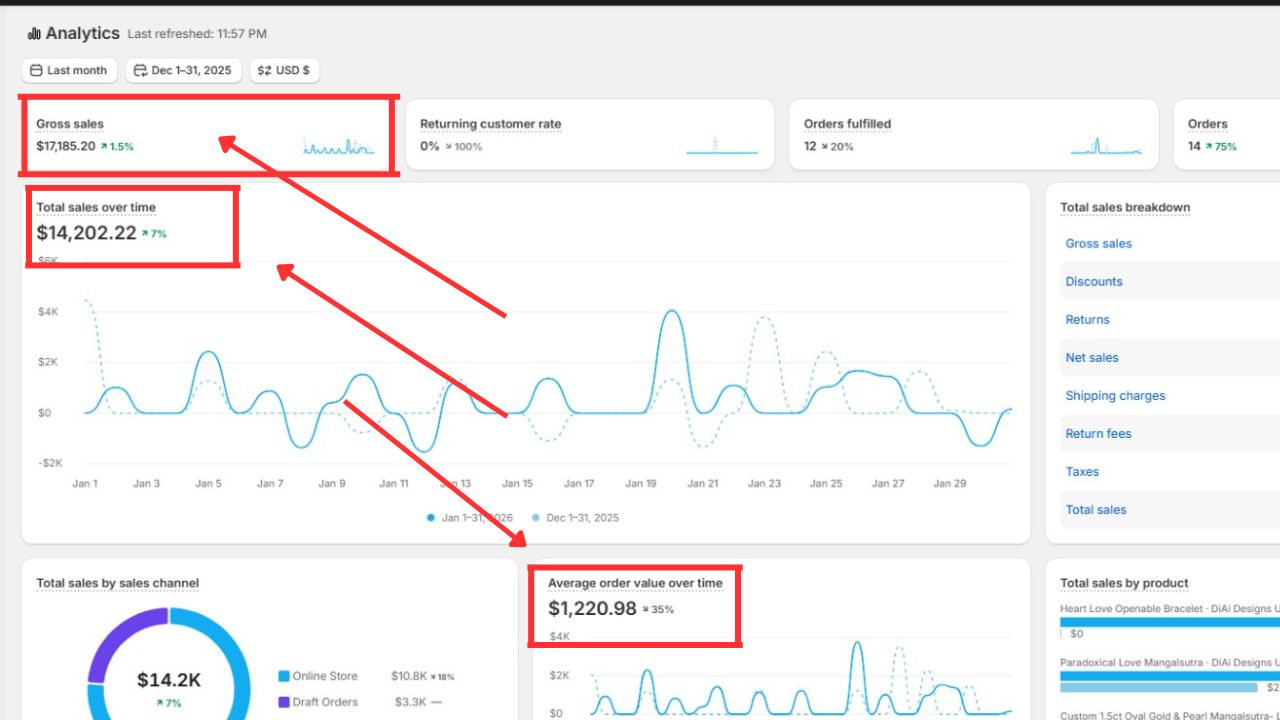Open the Average order value over time report

pos(635,584)
